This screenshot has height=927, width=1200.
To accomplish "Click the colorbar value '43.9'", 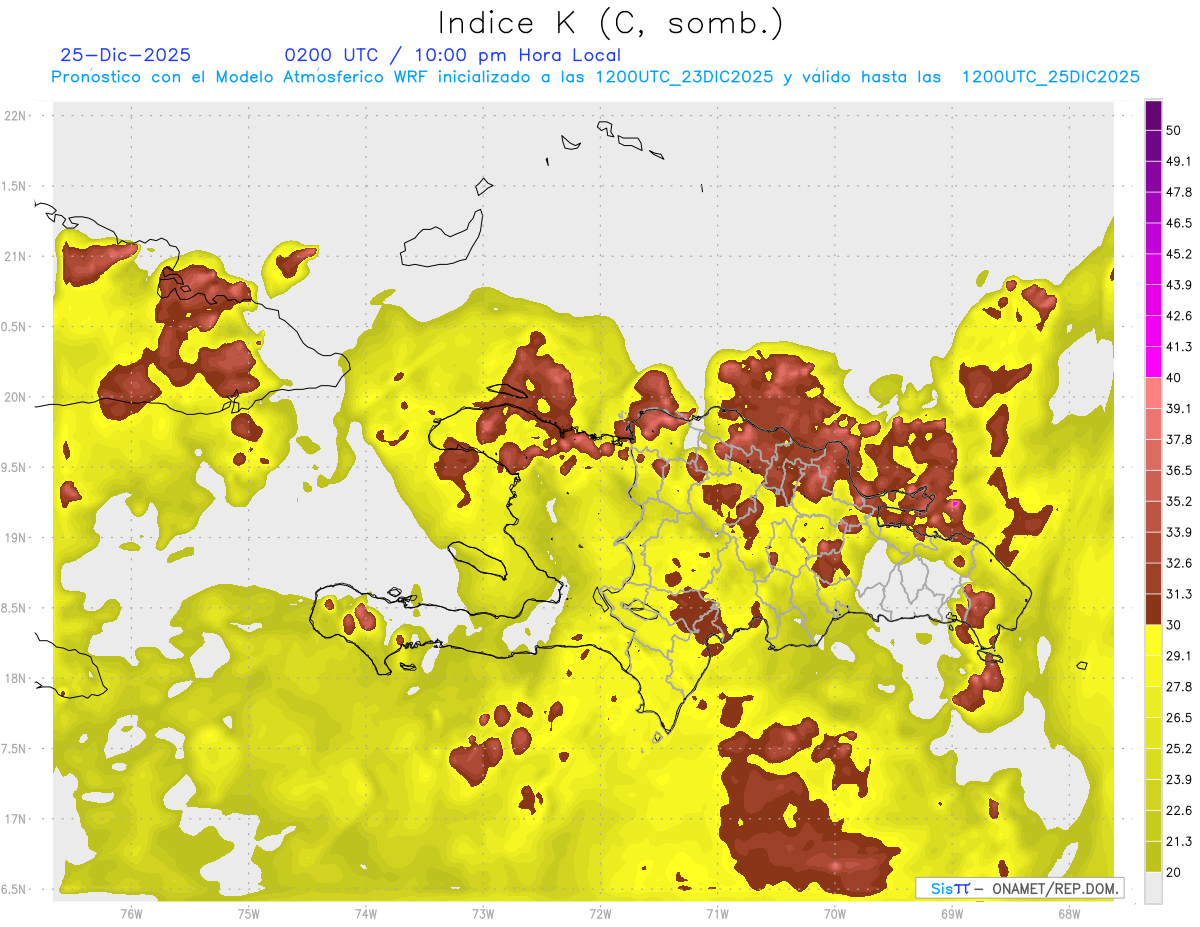I will [x=1179, y=286].
